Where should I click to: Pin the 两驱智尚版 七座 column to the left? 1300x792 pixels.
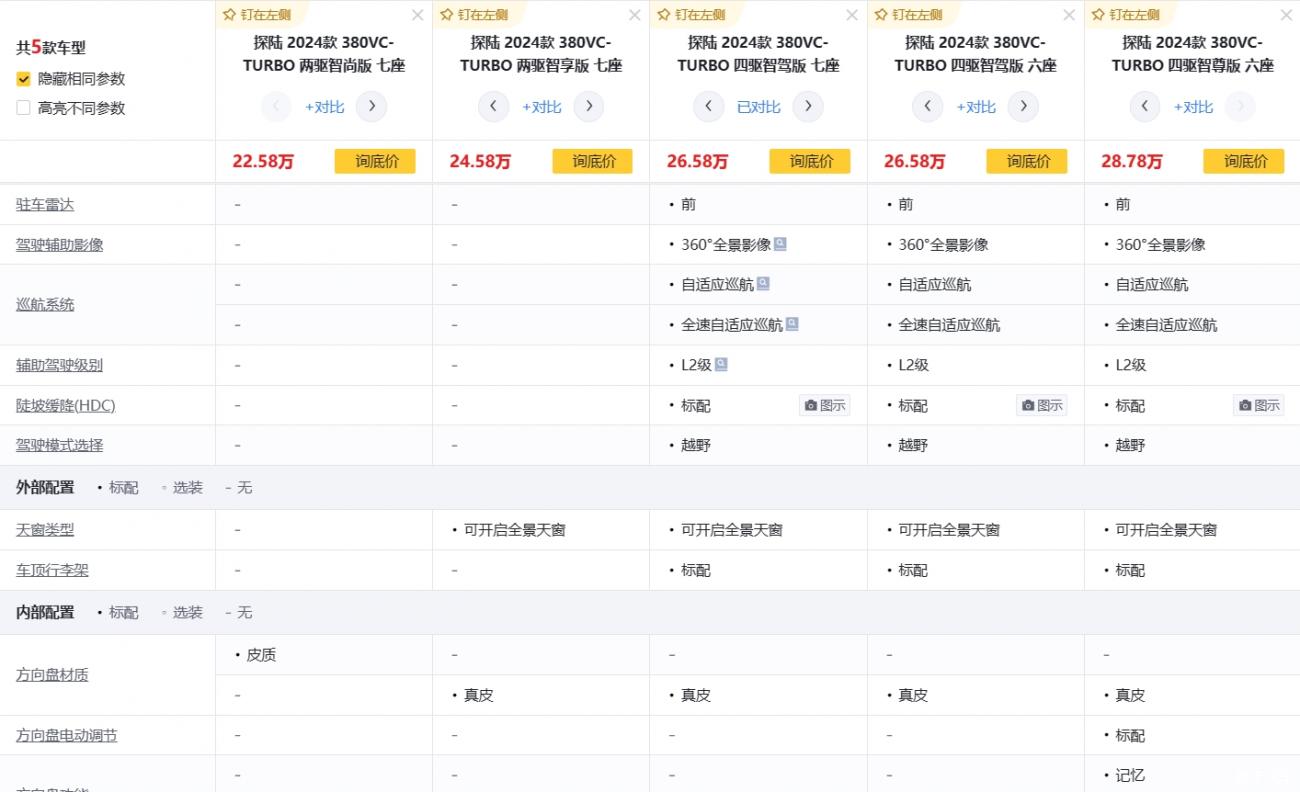point(257,15)
